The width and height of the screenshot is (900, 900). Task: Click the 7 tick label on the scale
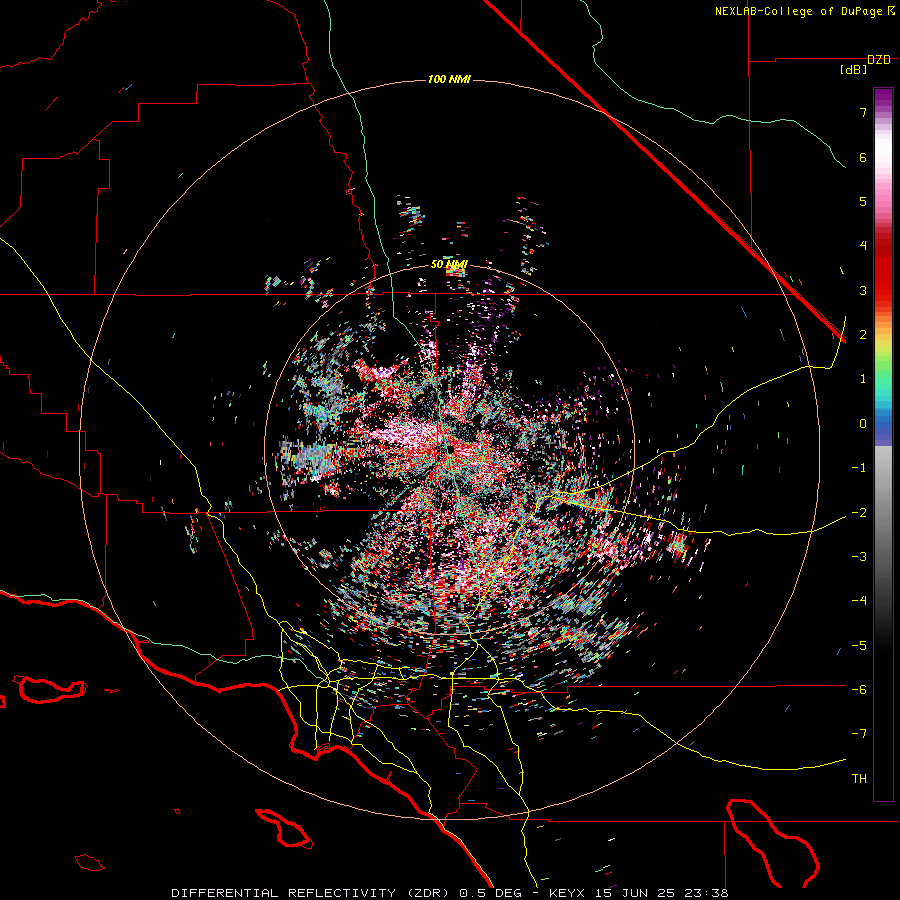tap(863, 112)
